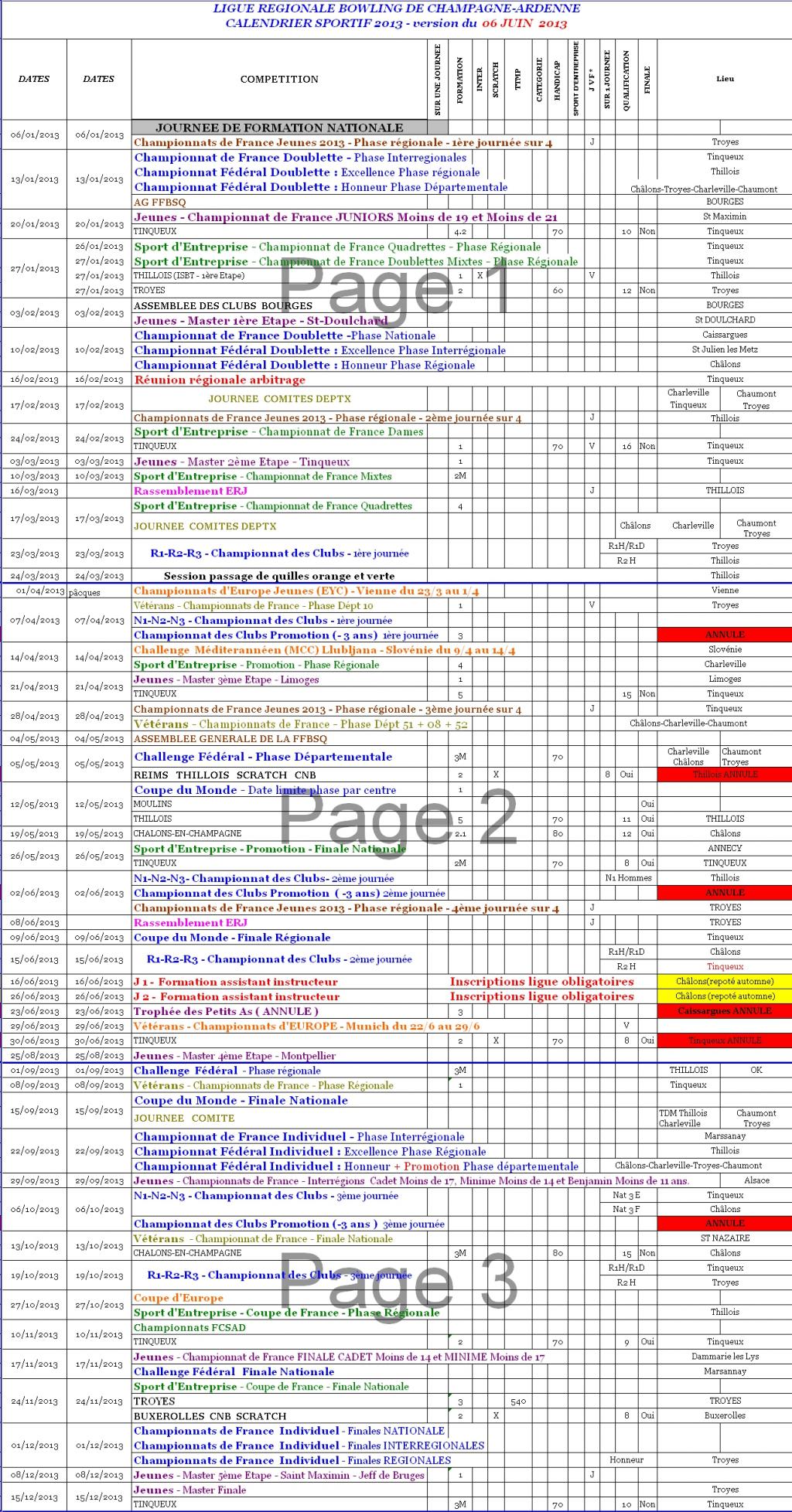
Task: Select the 'St DOULCHARD' location cell
Action: click(725, 320)
